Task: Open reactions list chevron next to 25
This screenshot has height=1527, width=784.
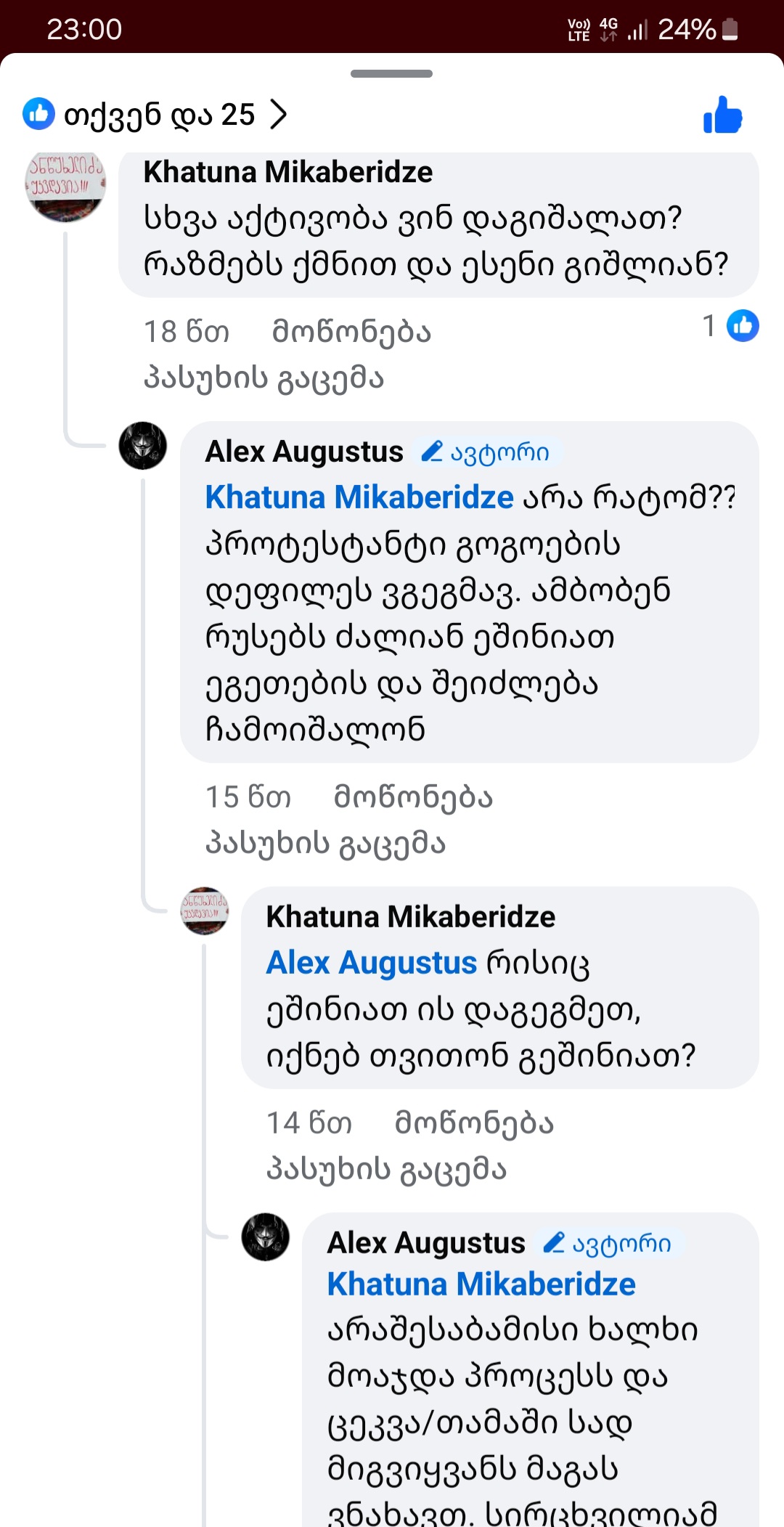Action: coord(278,114)
